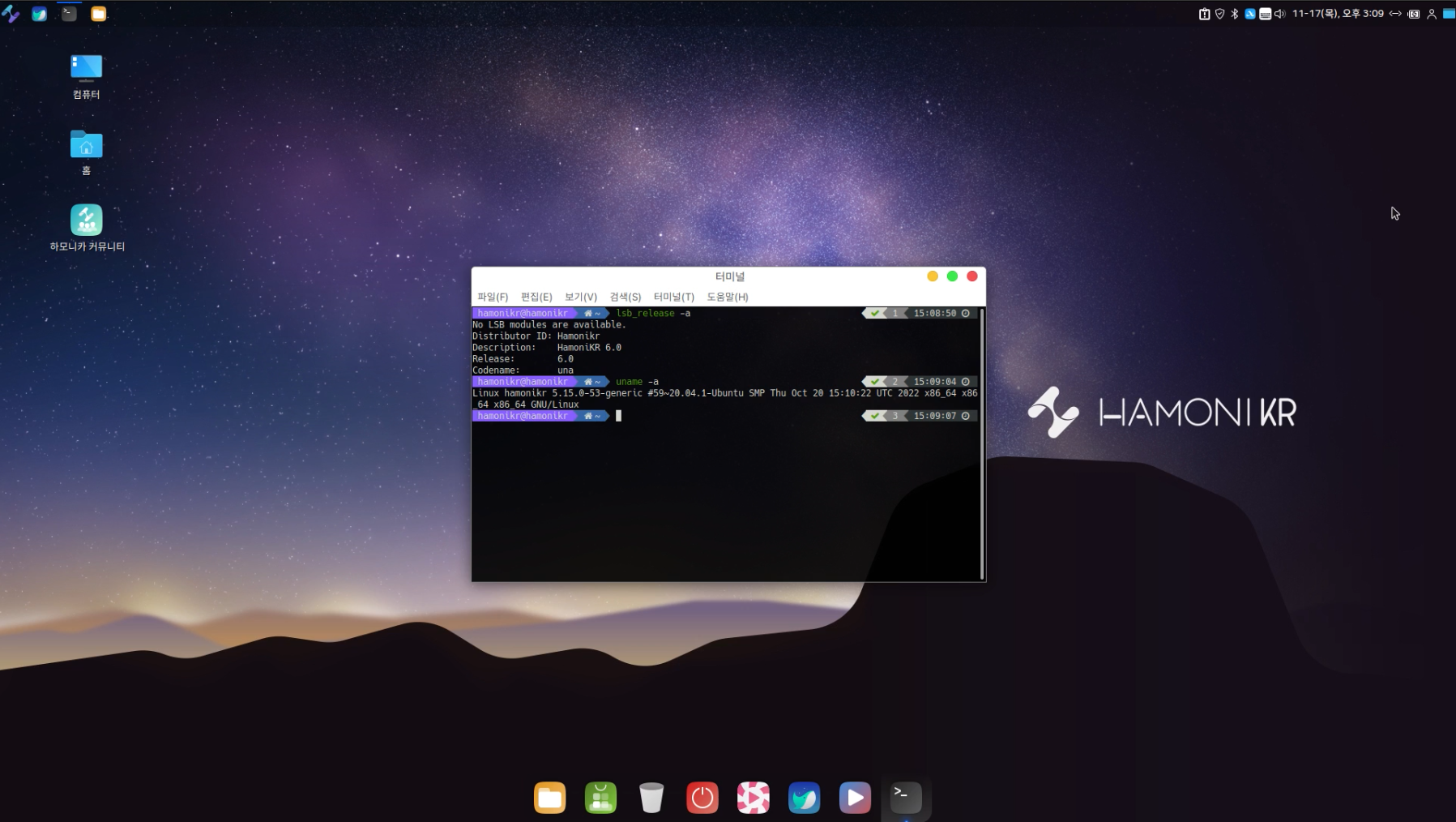Screen dimensions: 1456x822
Task: Click the red power button dock icon
Action: click(x=702, y=798)
